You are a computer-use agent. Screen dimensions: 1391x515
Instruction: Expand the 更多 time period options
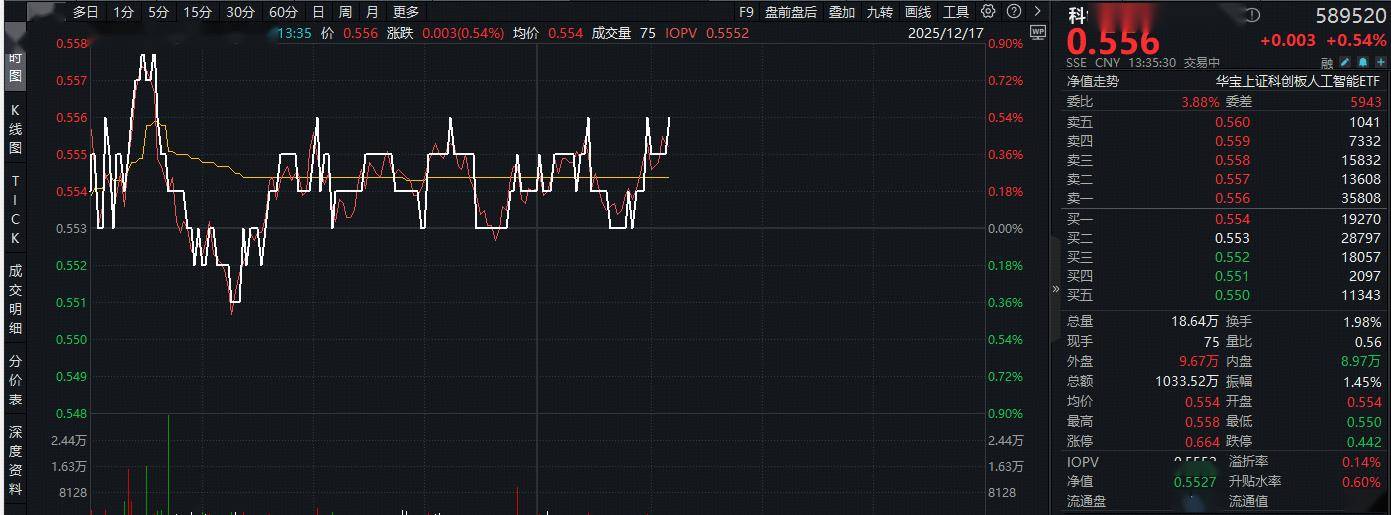click(405, 12)
